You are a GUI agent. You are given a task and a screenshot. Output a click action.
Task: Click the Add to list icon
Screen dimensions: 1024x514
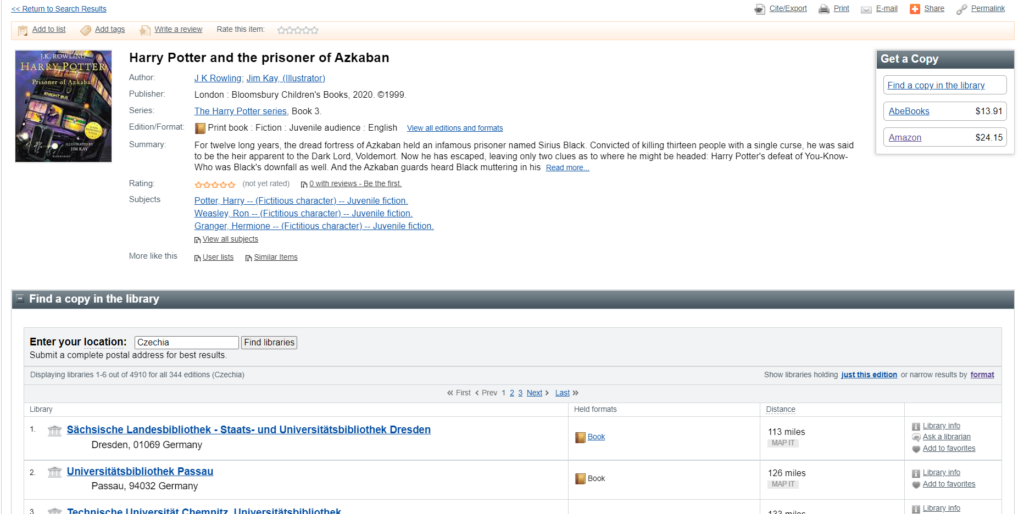(x=23, y=30)
